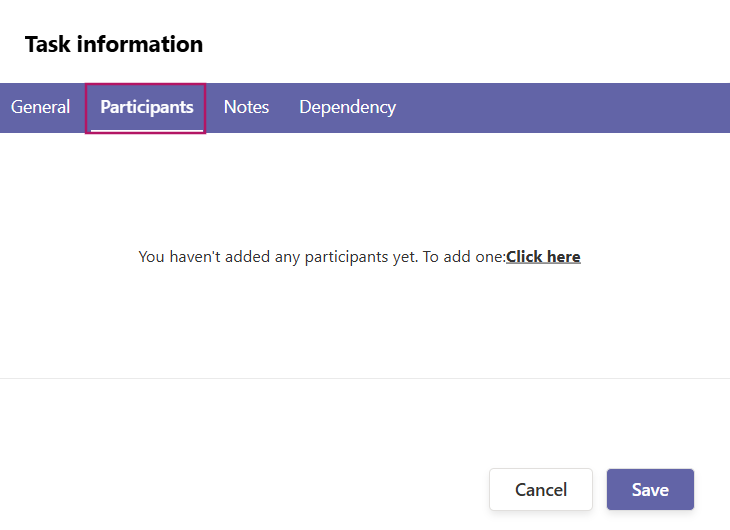Follow the underlined link to add participants
730x530 pixels.
coord(543,257)
